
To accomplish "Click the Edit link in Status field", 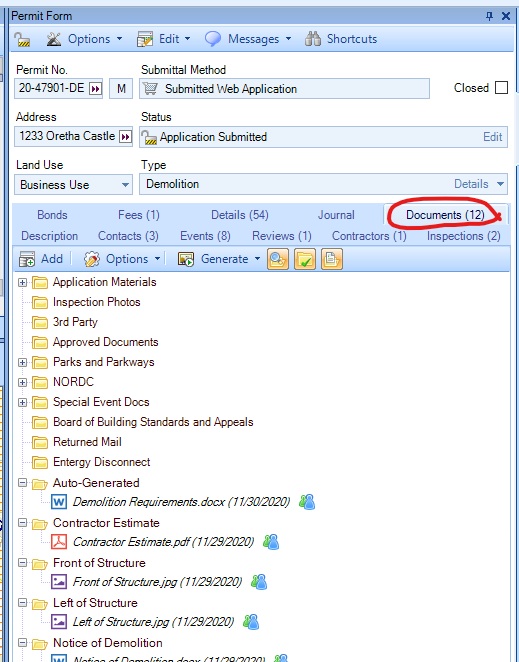I will (x=492, y=137).
